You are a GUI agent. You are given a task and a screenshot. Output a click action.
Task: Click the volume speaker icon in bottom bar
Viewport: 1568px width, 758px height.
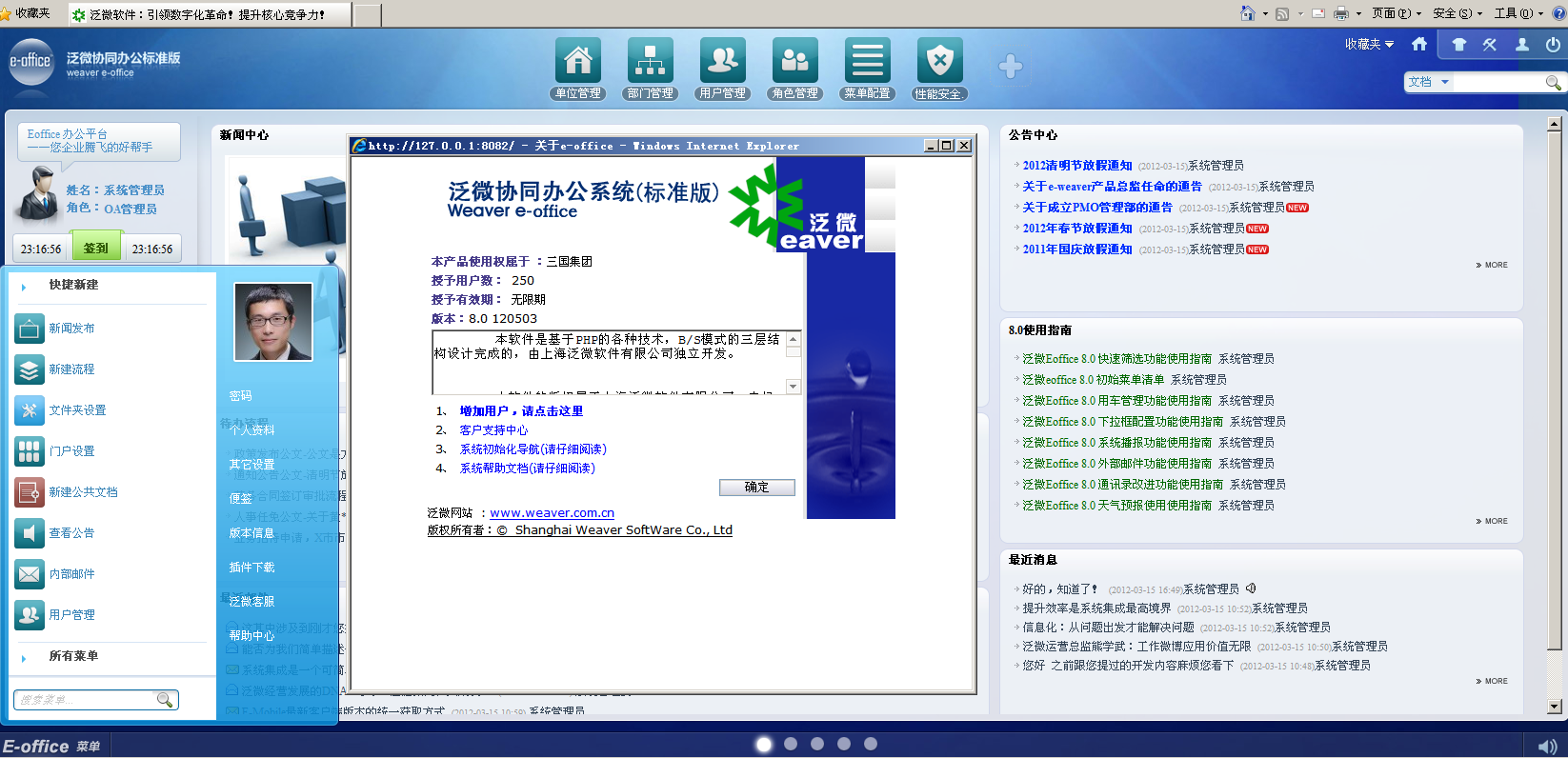[1547, 747]
